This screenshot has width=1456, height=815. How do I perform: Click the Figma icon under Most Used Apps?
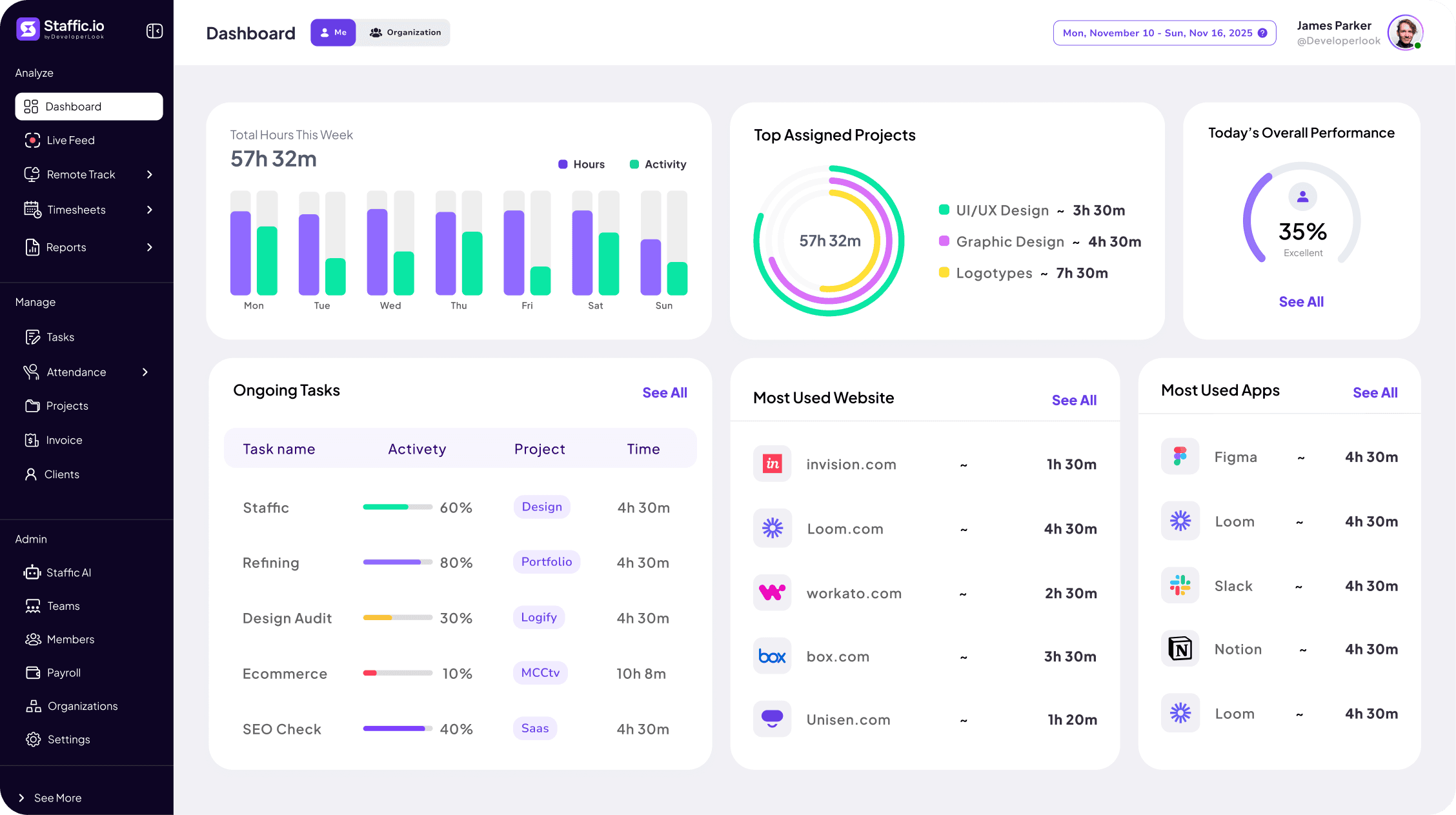(1180, 456)
